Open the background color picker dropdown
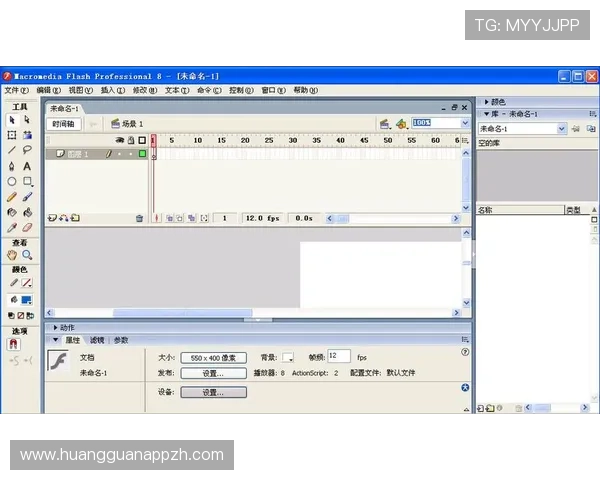Image resolution: width=600 pixels, height=480 pixels. coord(288,357)
